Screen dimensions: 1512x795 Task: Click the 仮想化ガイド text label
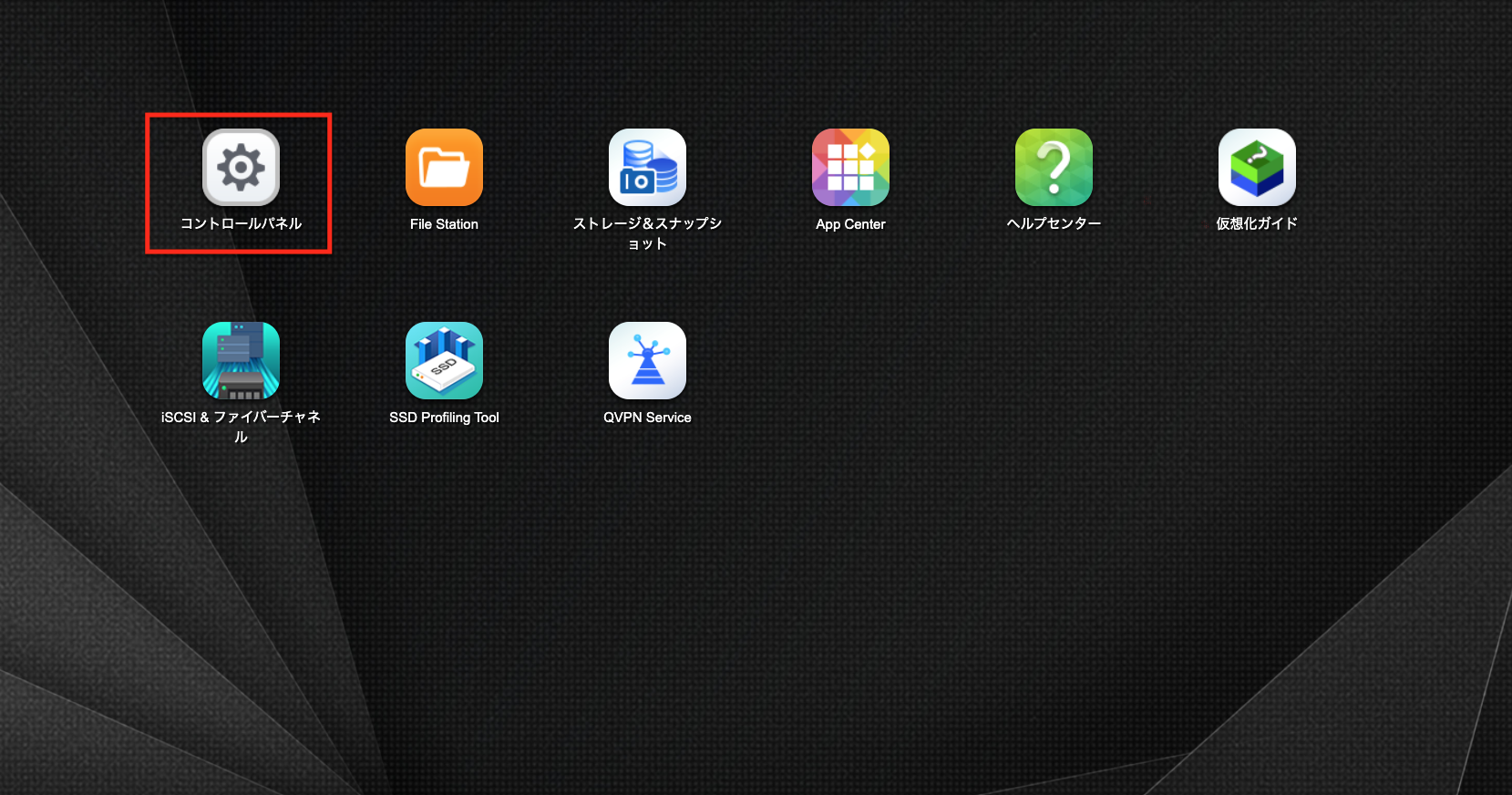[1257, 223]
